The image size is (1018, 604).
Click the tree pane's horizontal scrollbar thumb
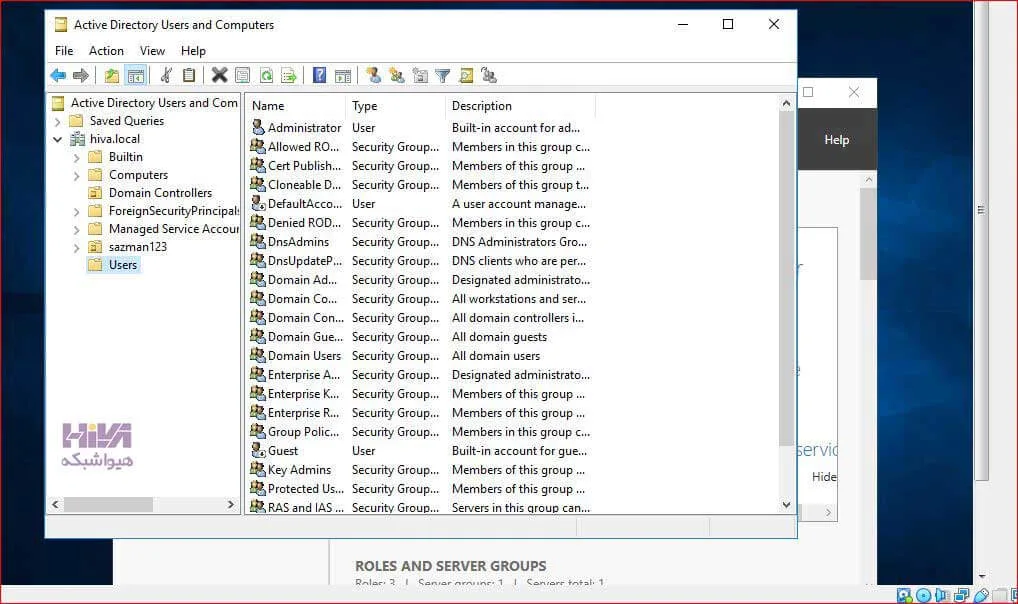[x=108, y=505]
